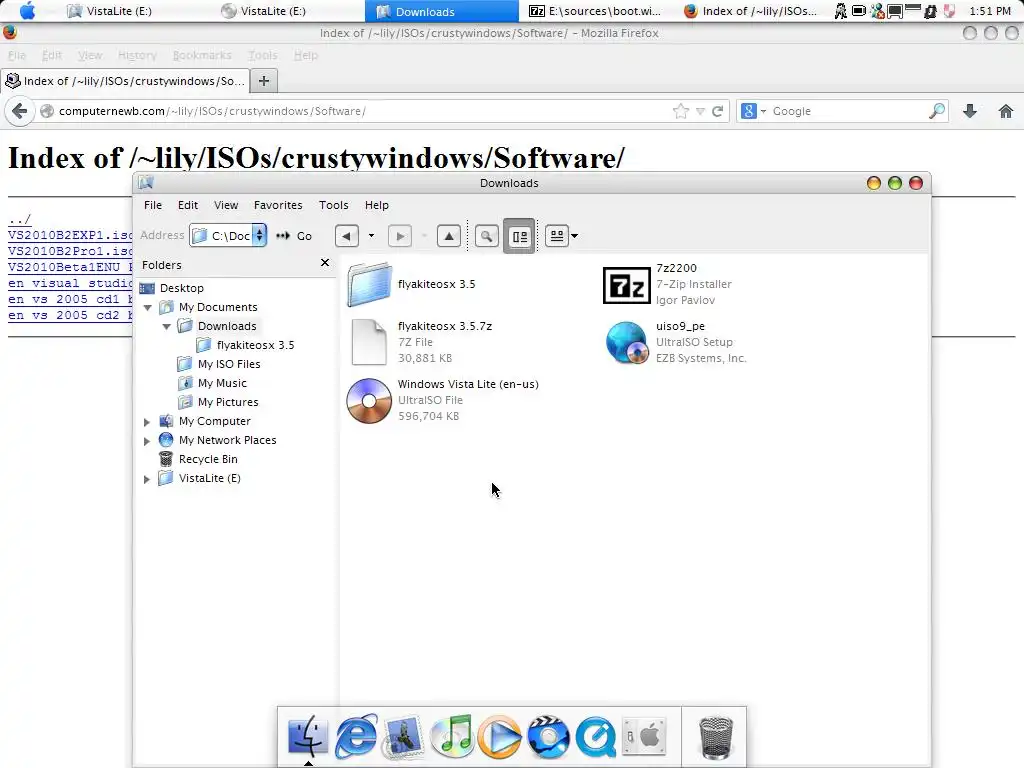Open the Tools menu in Downloads window
The image size is (1024, 768).
click(334, 205)
